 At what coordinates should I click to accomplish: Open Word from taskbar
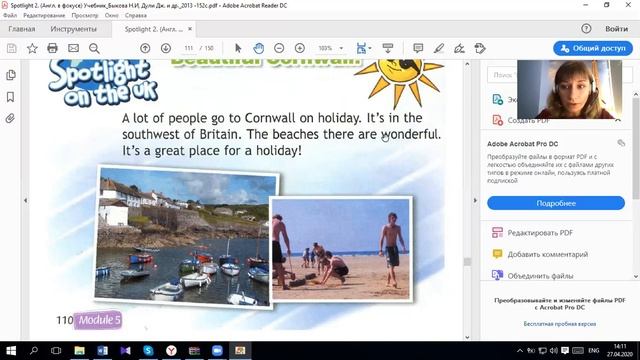pyautogui.click(x=102, y=351)
